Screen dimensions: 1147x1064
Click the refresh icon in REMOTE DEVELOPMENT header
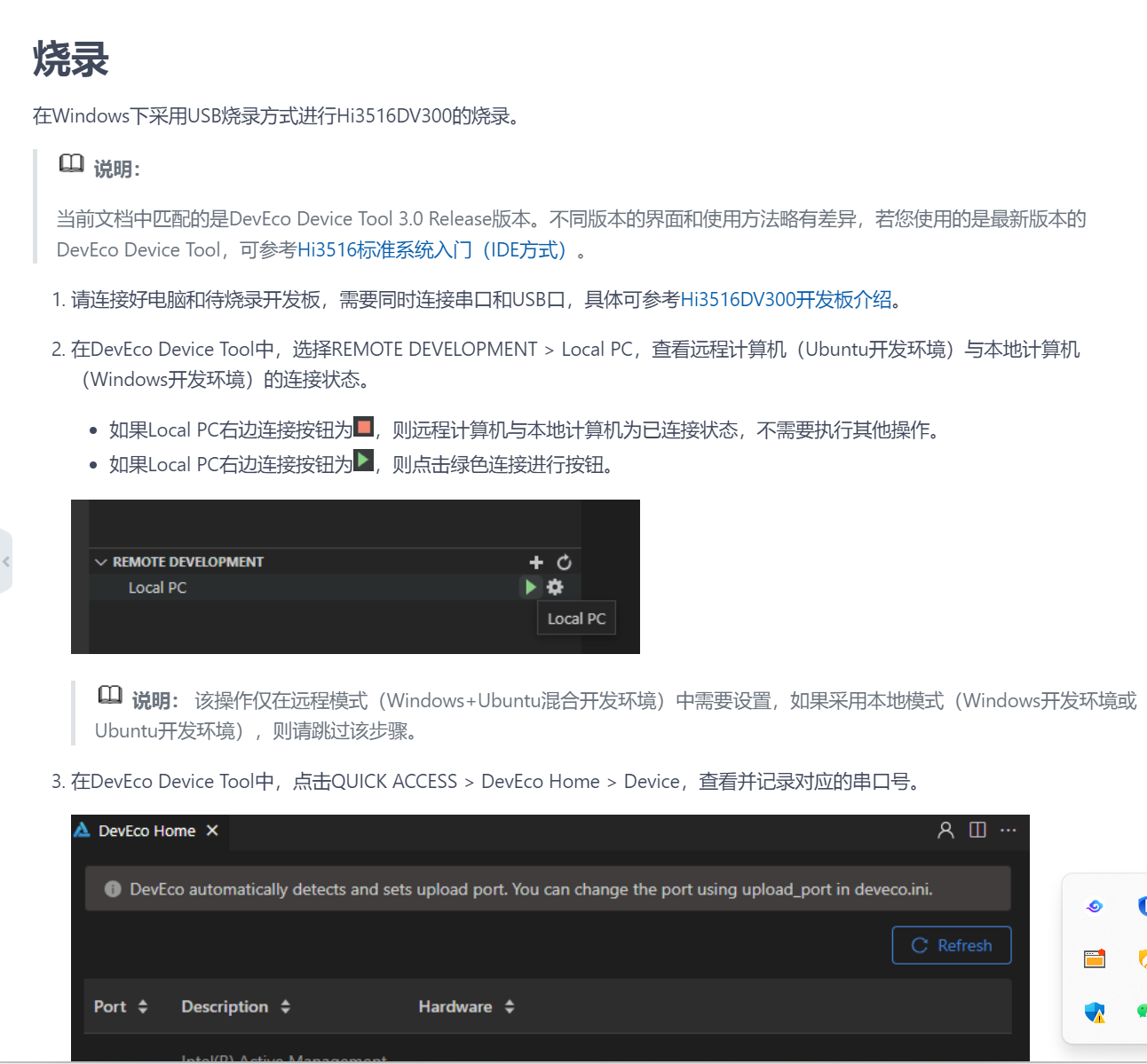(x=564, y=562)
